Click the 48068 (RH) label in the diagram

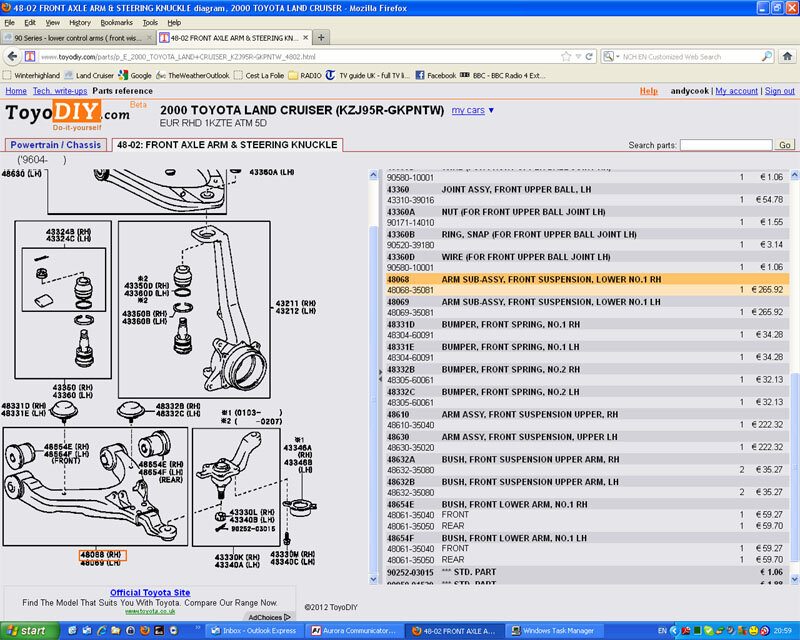pyautogui.click(x=102, y=555)
